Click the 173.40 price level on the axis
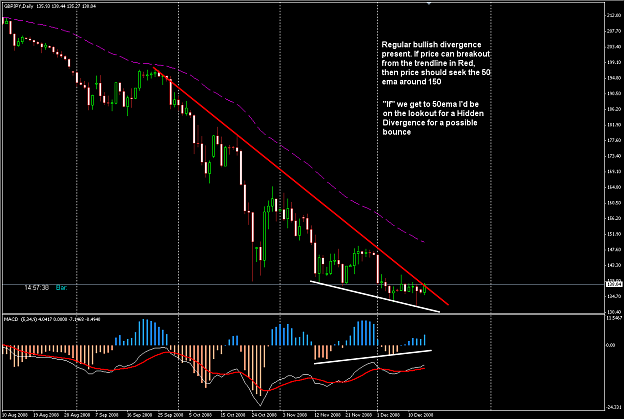This screenshot has width=625, height=420. (x=614, y=156)
